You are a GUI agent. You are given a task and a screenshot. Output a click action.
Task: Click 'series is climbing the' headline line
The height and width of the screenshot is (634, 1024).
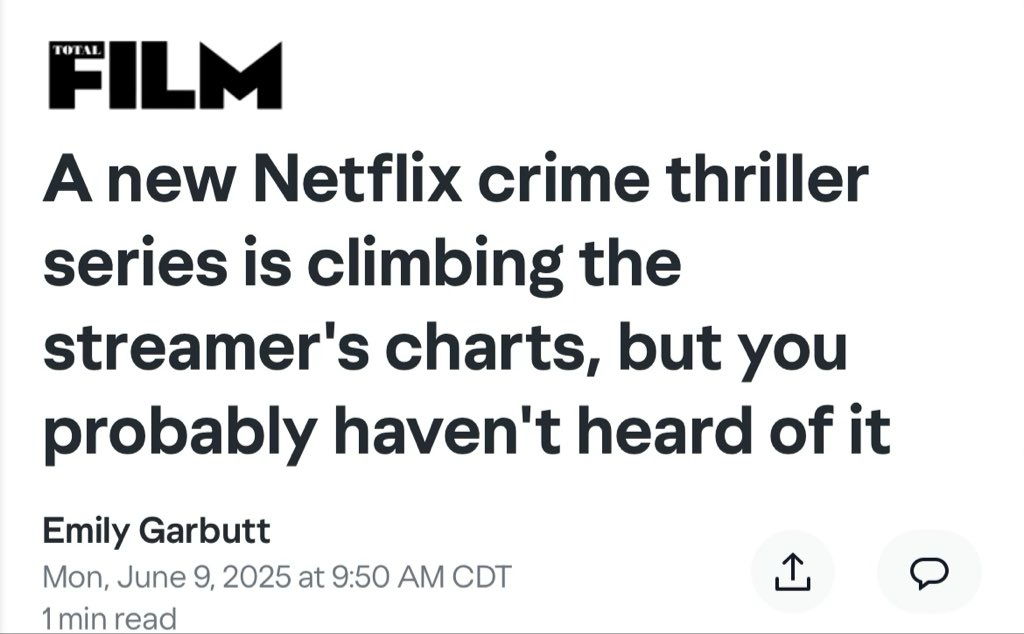coord(362,265)
